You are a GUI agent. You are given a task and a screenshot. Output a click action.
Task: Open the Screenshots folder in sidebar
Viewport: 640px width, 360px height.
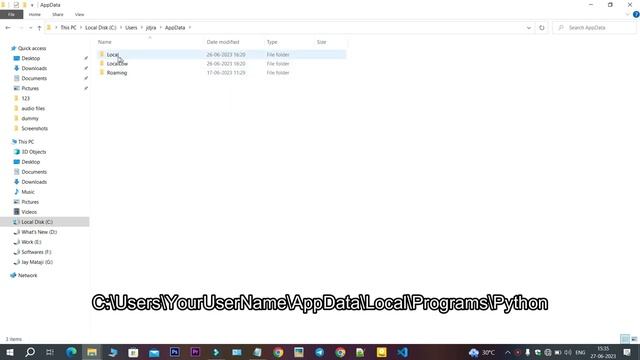point(34,129)
